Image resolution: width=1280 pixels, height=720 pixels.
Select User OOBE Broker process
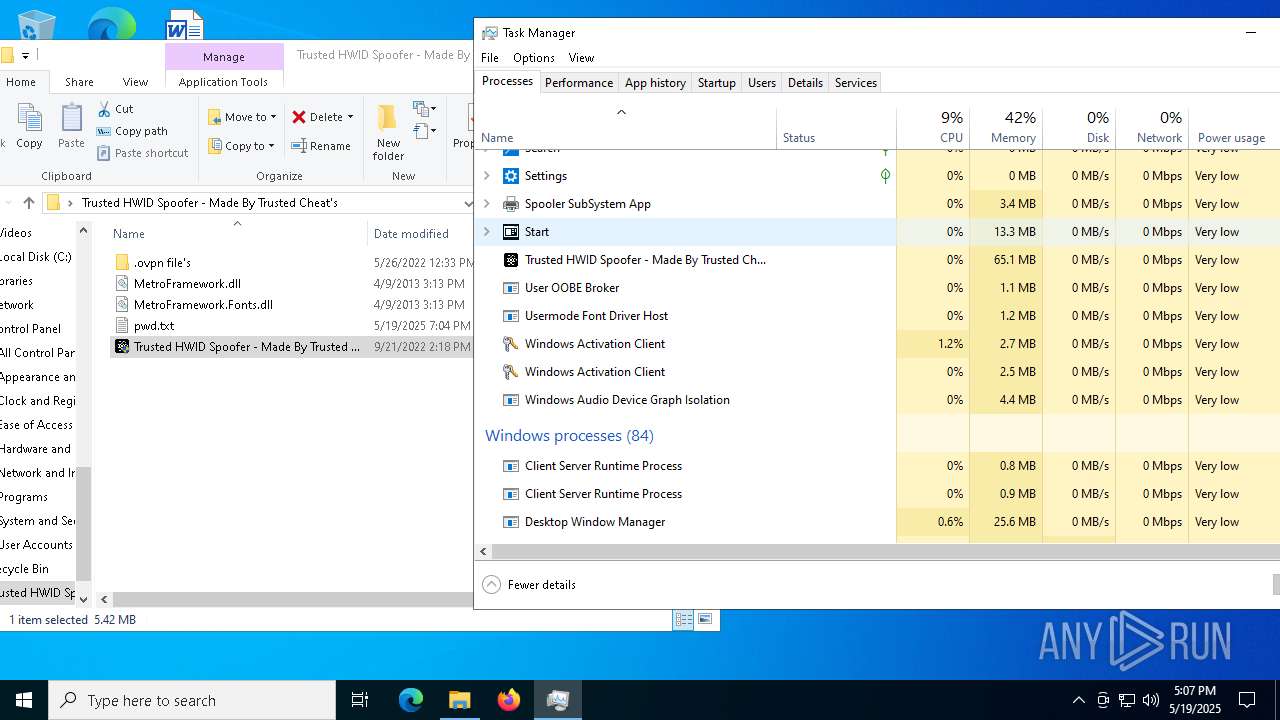685,288
